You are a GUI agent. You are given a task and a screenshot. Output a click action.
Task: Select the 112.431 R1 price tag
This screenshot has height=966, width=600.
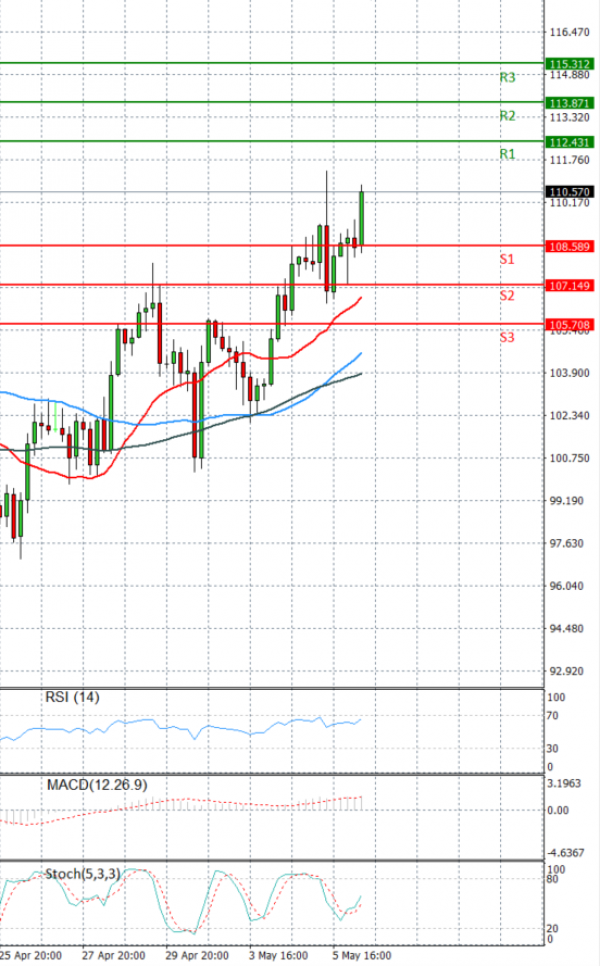(x=570, y=142)
